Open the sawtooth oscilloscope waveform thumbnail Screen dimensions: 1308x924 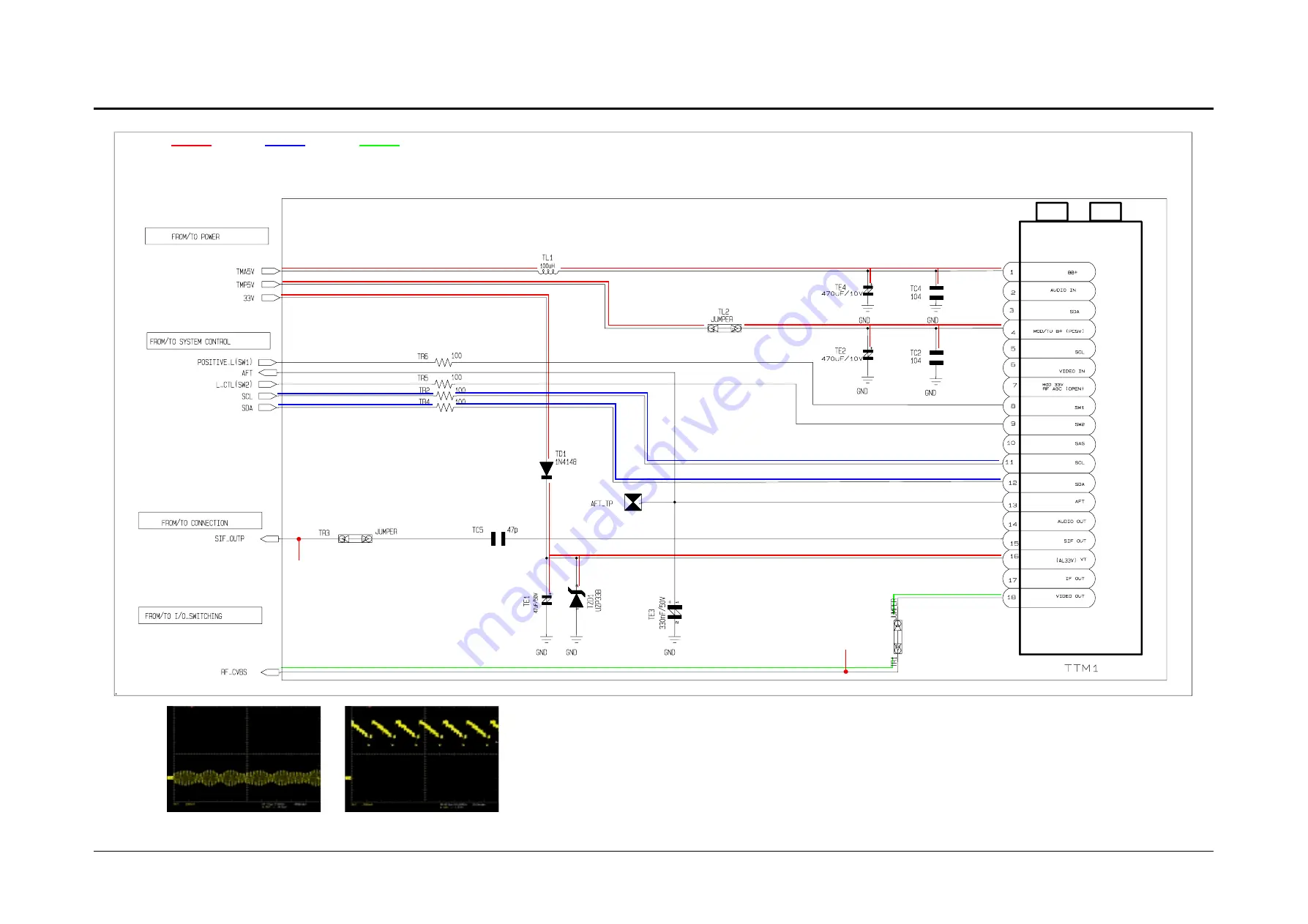[x=422, y=759]
